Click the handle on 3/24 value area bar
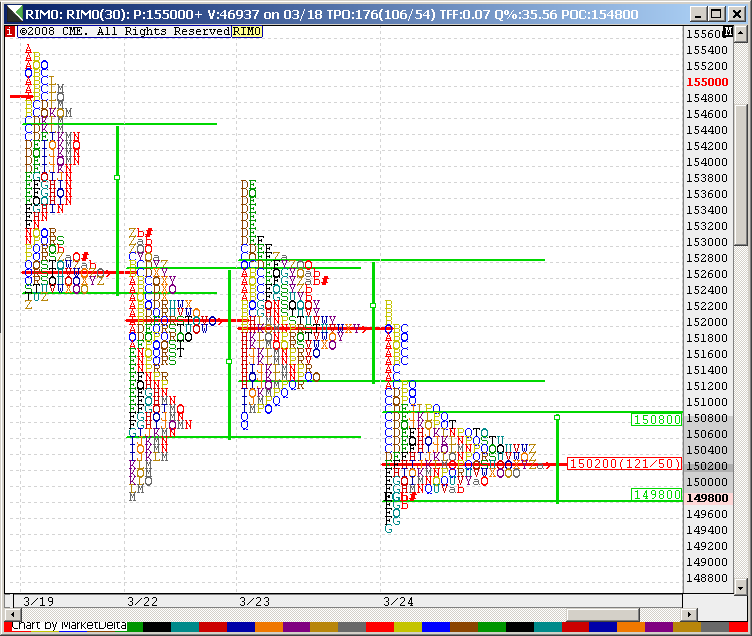This screenshot has width=752, height=636. tap(557, 417)
